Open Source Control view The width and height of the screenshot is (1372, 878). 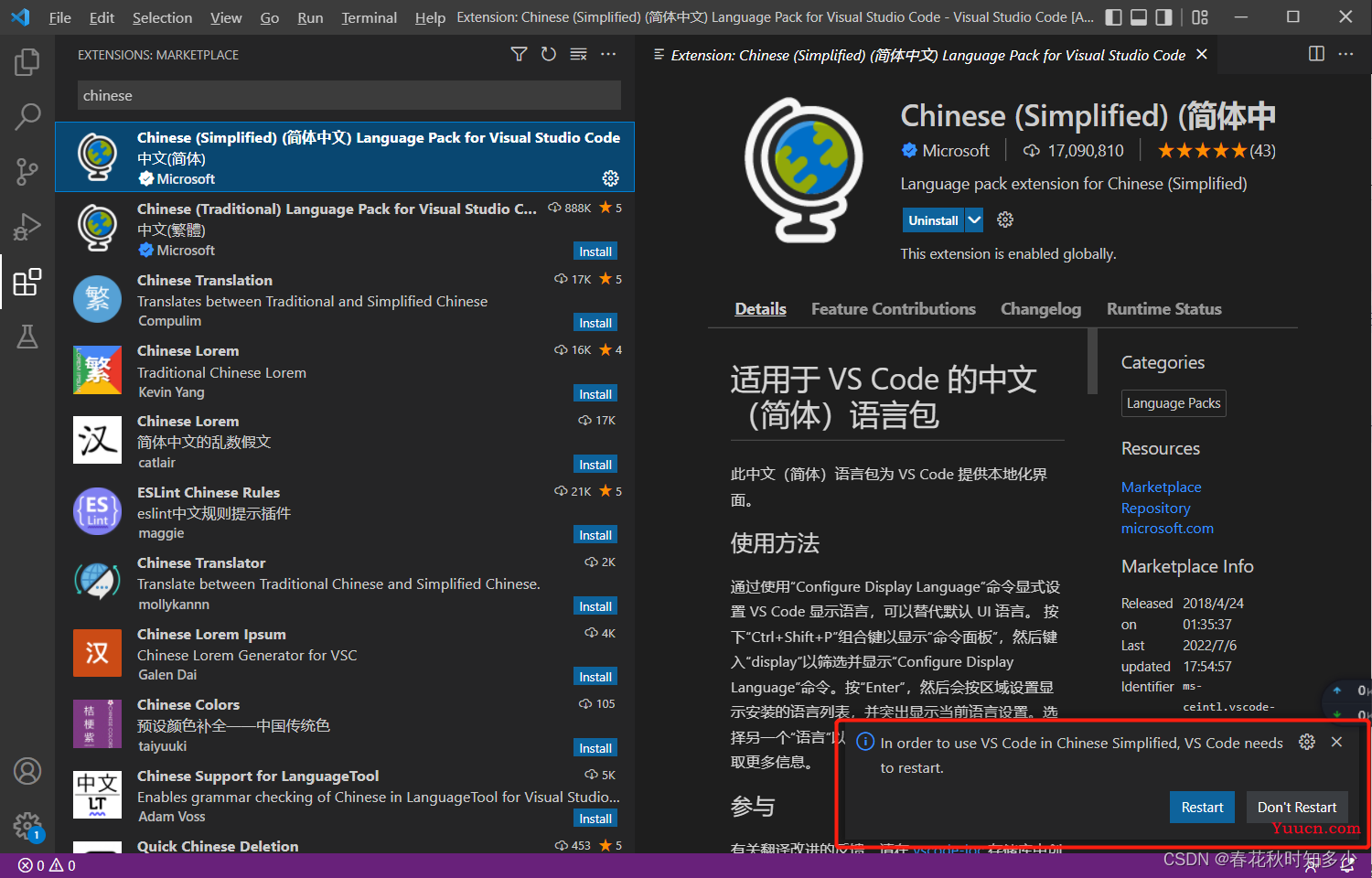[x=27, y=171]
